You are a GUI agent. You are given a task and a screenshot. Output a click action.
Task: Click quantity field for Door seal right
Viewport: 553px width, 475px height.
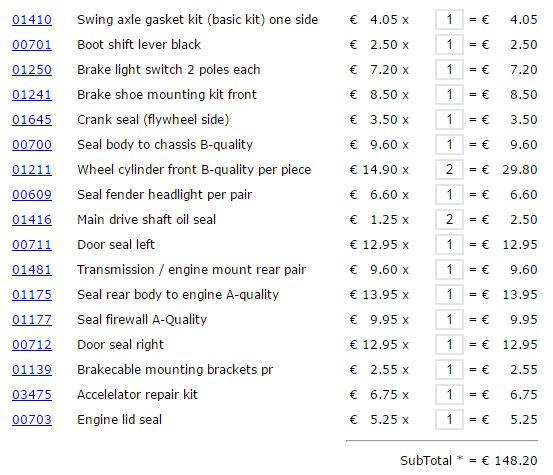(449, 345)
